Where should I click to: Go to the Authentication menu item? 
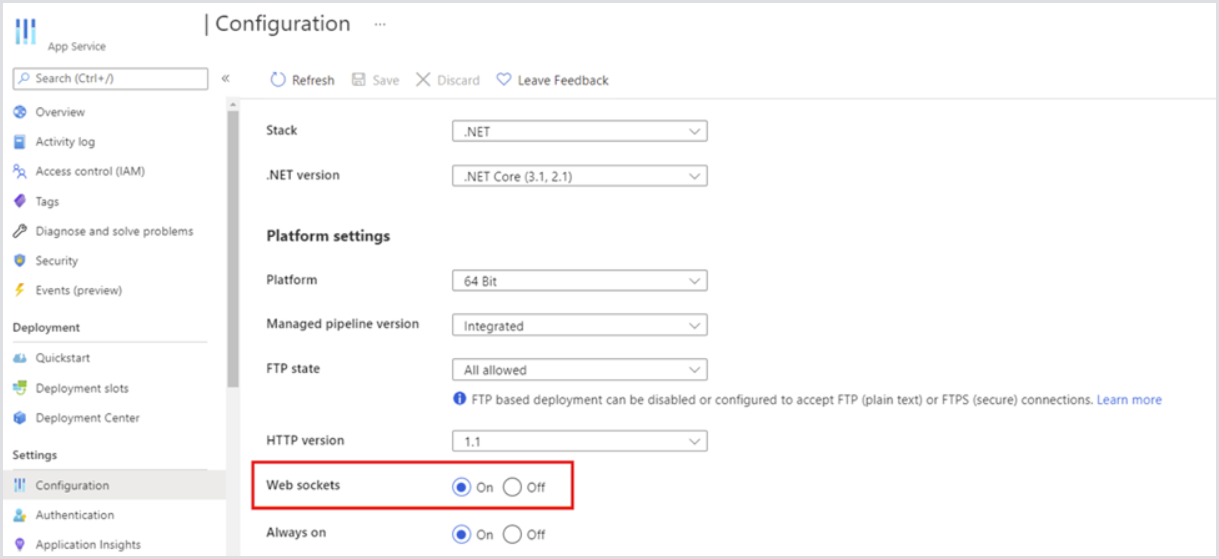point(75,515)
